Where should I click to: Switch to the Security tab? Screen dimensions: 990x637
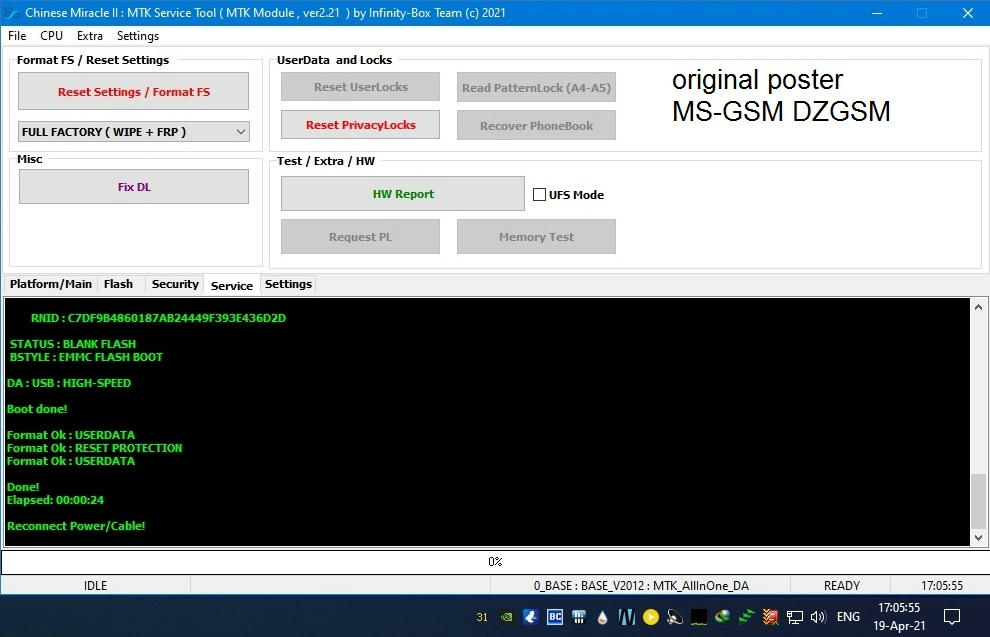pyautogui.click(x=175, y=284)
